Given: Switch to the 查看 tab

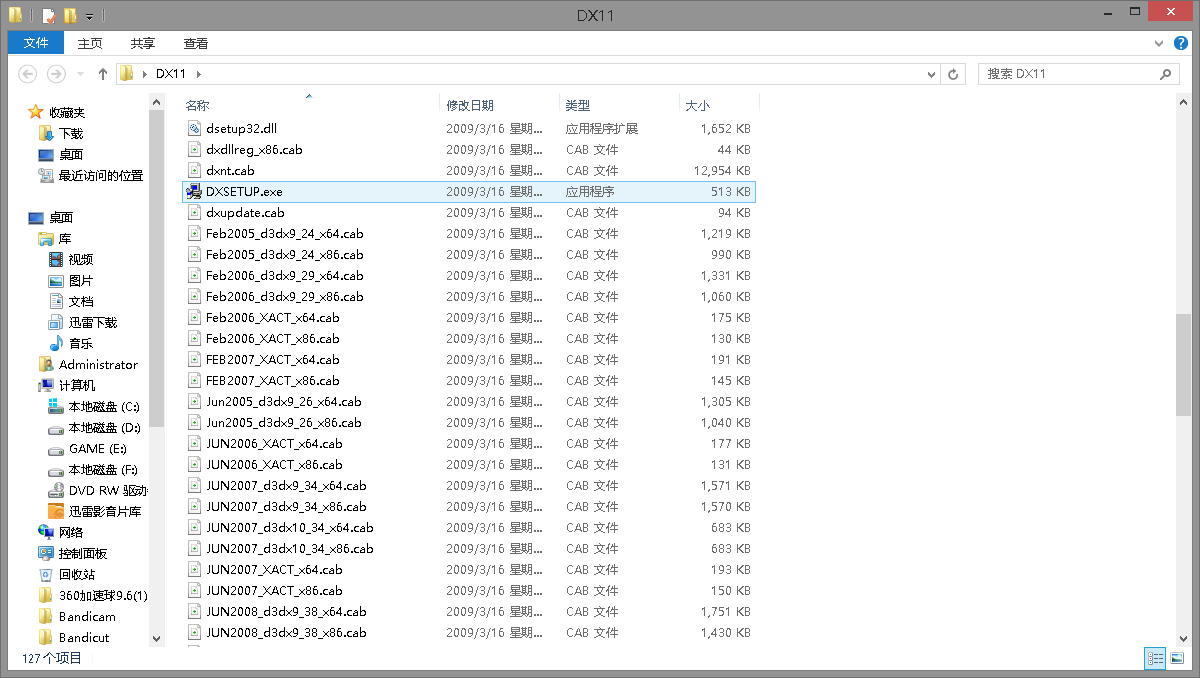Looking at the screenshot, I should pos(196,43).
